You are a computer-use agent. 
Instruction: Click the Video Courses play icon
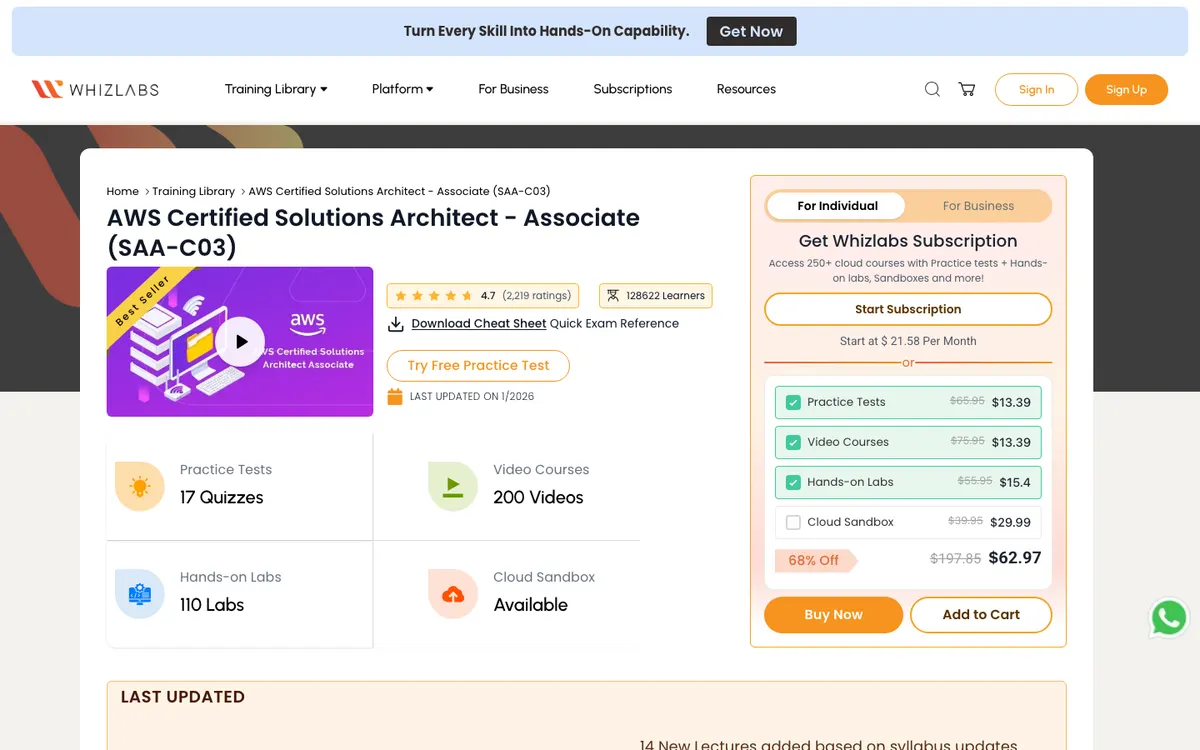[453, 487]
